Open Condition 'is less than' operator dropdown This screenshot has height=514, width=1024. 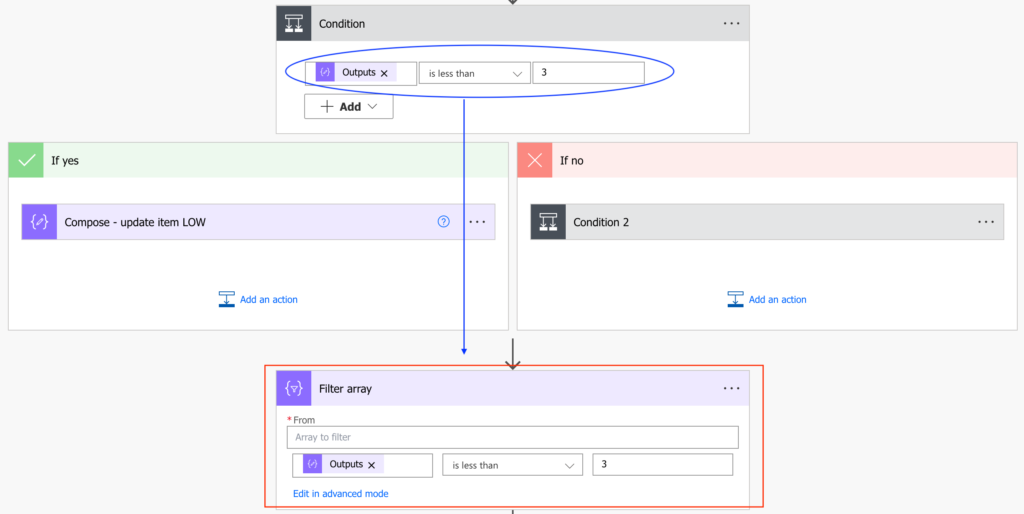click(x=475, y=73)
